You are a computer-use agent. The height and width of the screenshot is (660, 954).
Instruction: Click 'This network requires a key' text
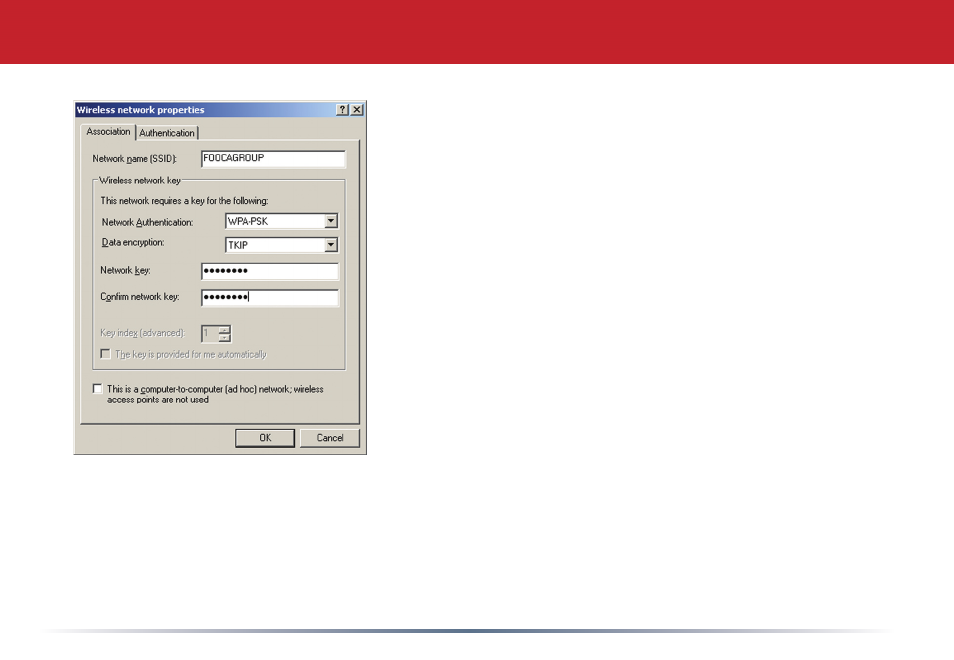[184, 201]
